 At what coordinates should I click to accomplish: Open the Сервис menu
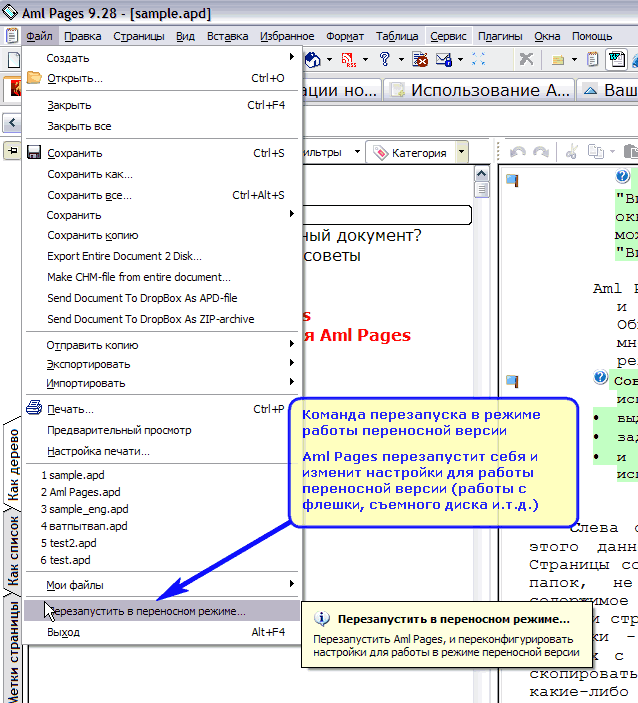[448, 36]
